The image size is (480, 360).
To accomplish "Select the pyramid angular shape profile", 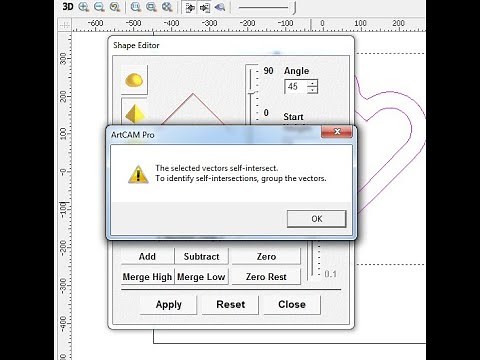I will [x=134, y=113].
